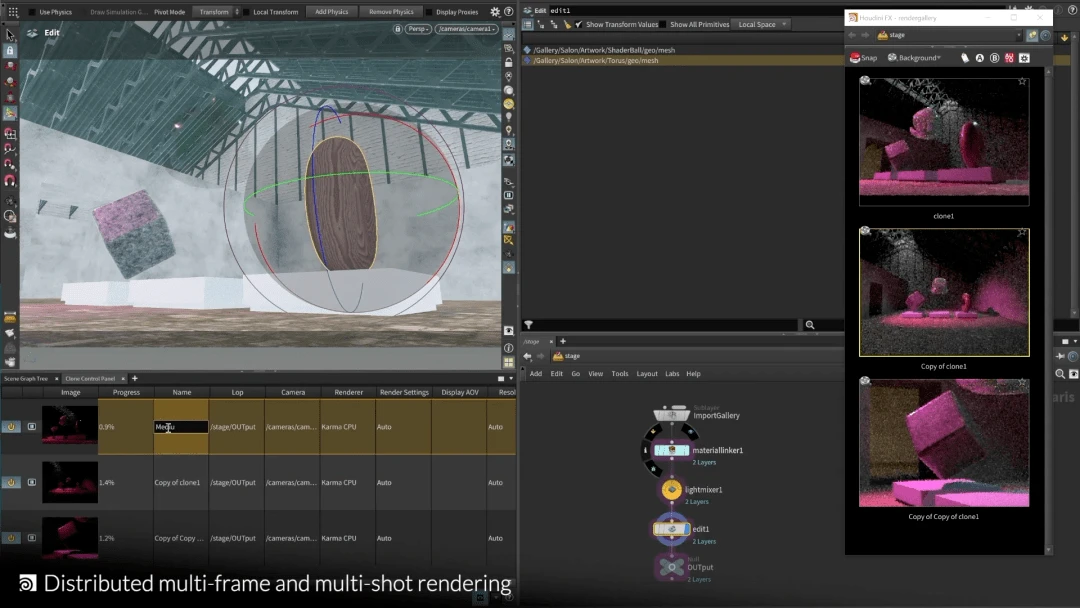Click the gear settings icon in viewport toolbar
Viewport: 1080px width, 608px height.
point(494,12)
